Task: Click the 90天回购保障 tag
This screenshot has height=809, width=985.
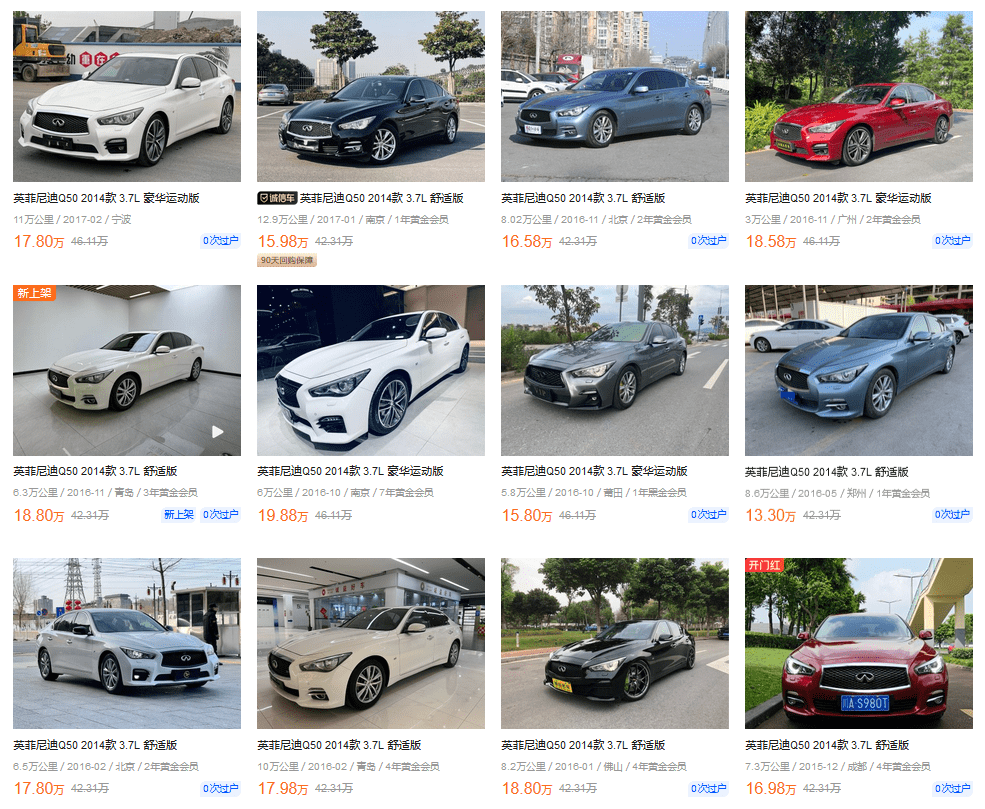Action: tap(287, 260)
